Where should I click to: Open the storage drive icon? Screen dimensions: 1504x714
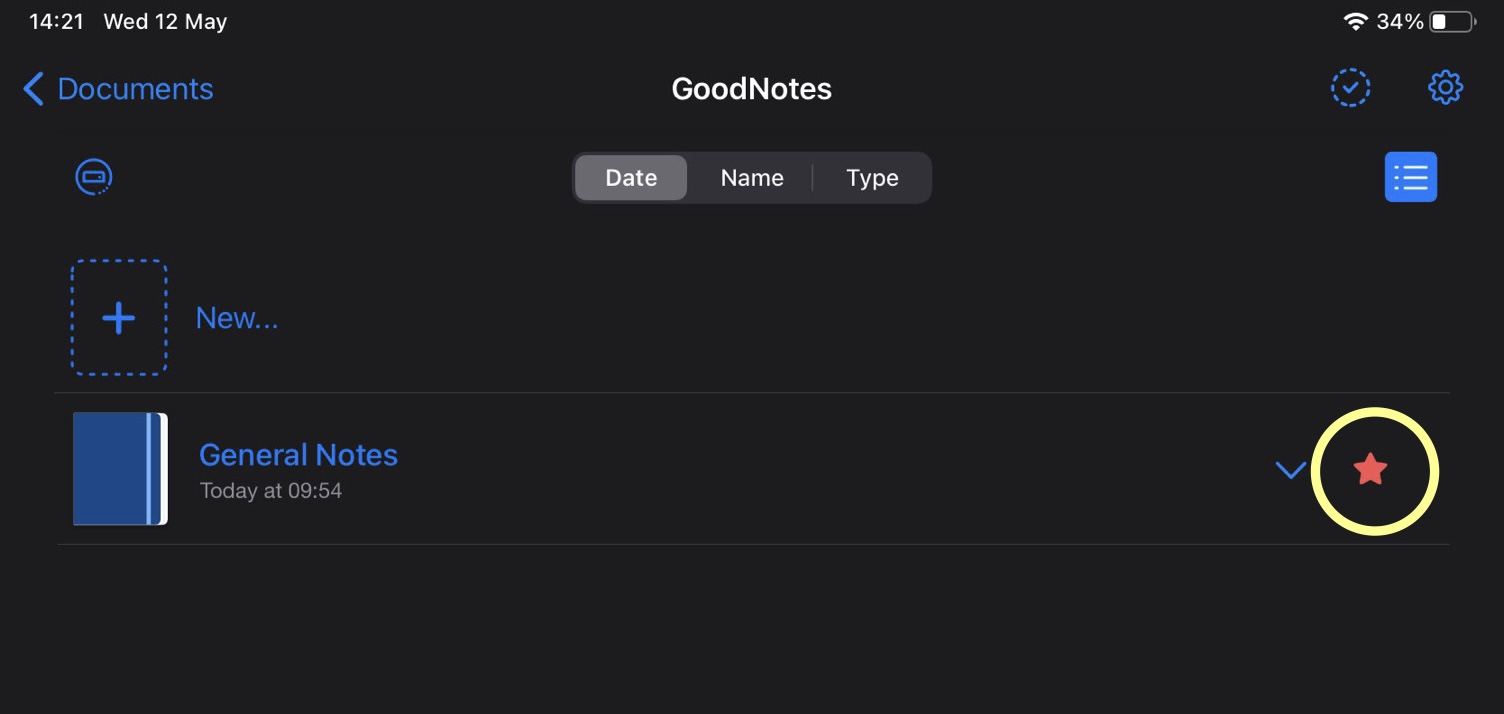(x=94, y=177)
